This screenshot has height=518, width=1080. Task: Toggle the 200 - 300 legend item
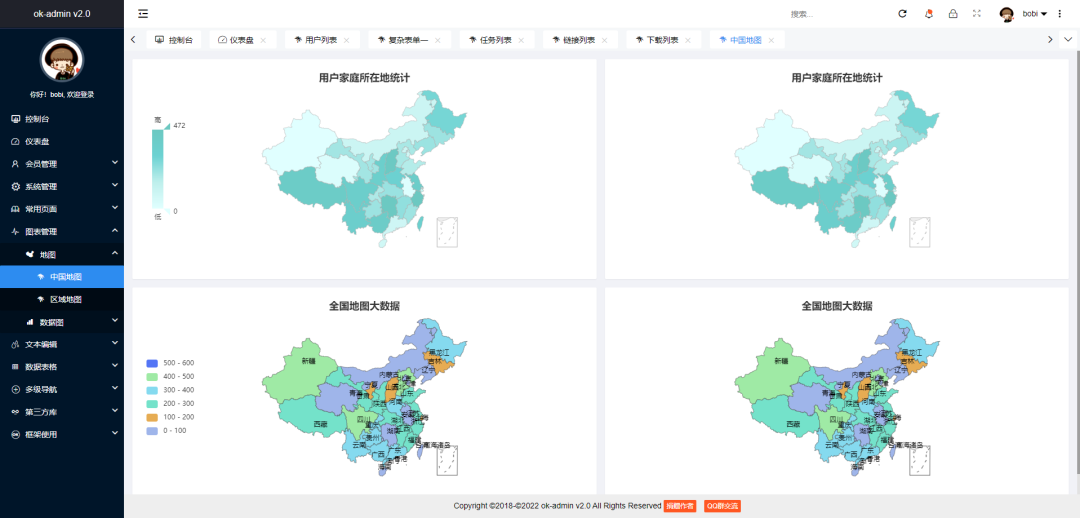pyautogui.click(x=170, y=404)
